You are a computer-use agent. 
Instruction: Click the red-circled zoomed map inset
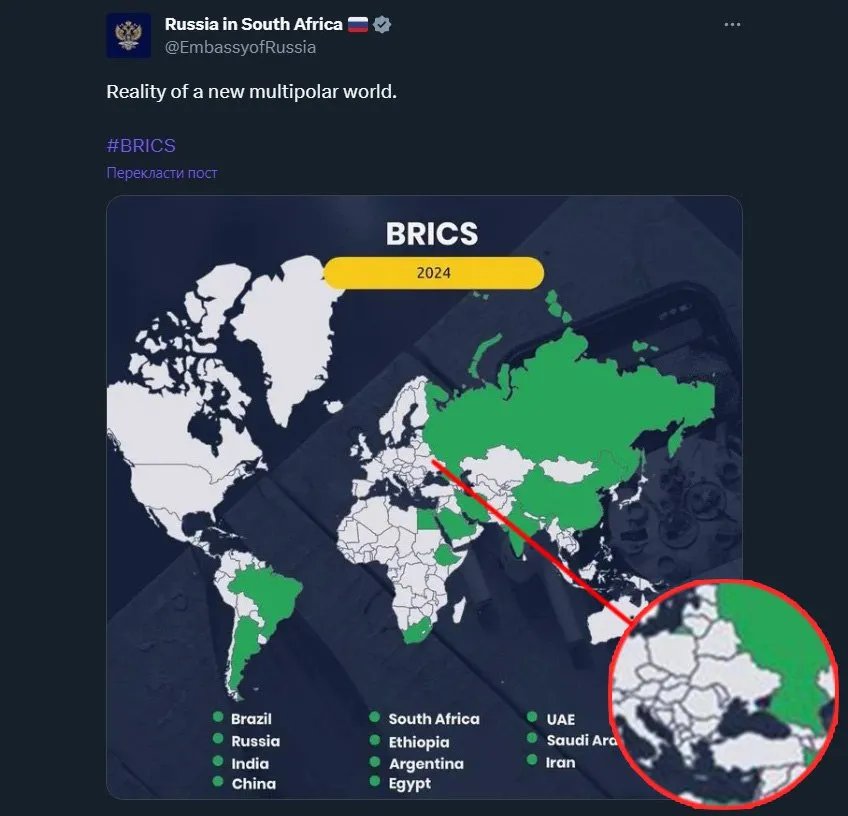tap(723, 692)
